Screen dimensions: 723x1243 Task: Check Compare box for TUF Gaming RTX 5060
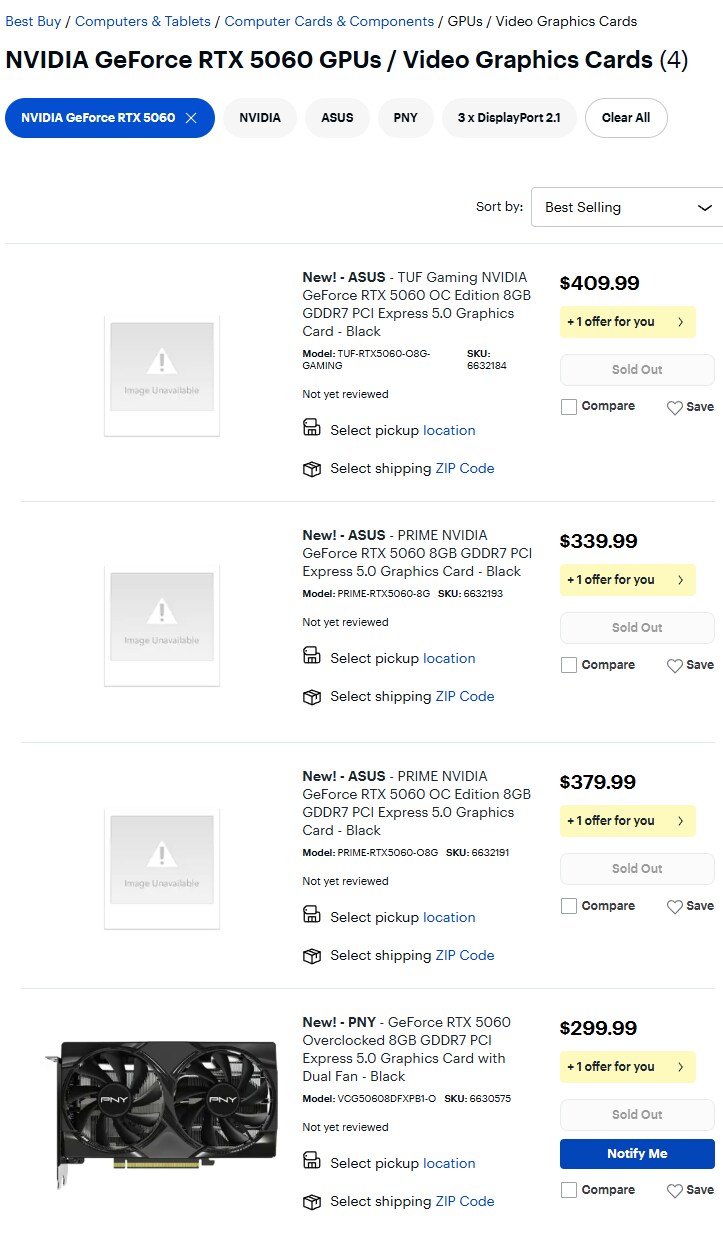569,407
